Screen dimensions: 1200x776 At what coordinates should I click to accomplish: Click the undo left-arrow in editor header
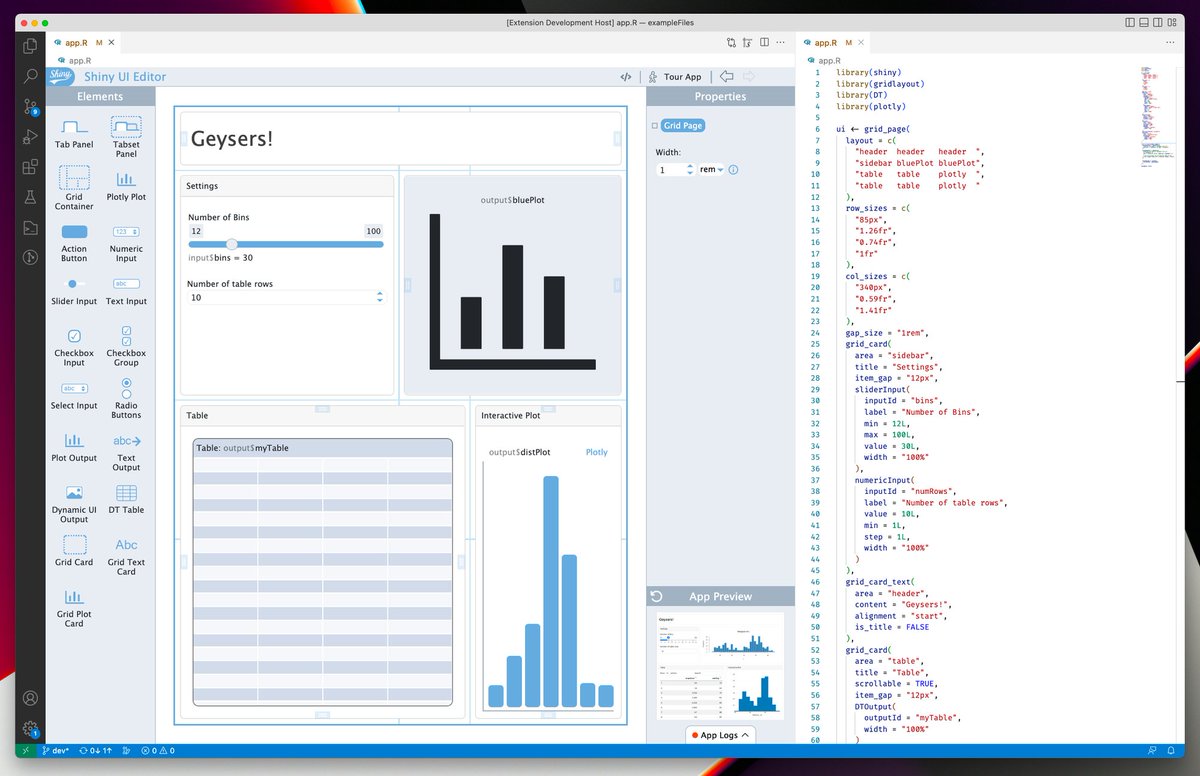pyautogui.click(x=726, y=77)
